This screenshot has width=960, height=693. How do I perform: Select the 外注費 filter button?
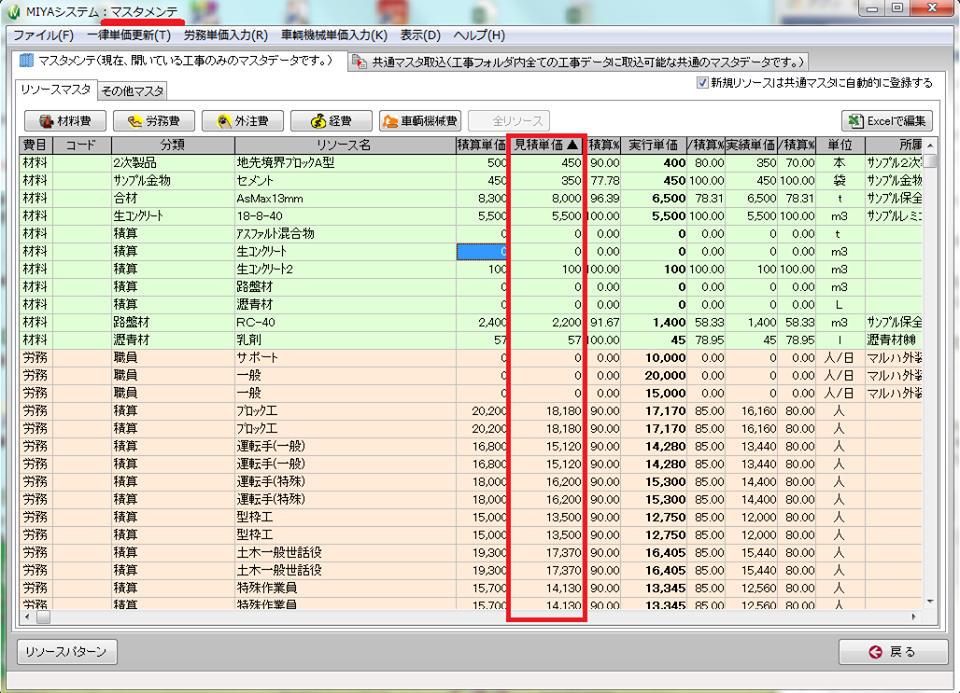(242, 121)
